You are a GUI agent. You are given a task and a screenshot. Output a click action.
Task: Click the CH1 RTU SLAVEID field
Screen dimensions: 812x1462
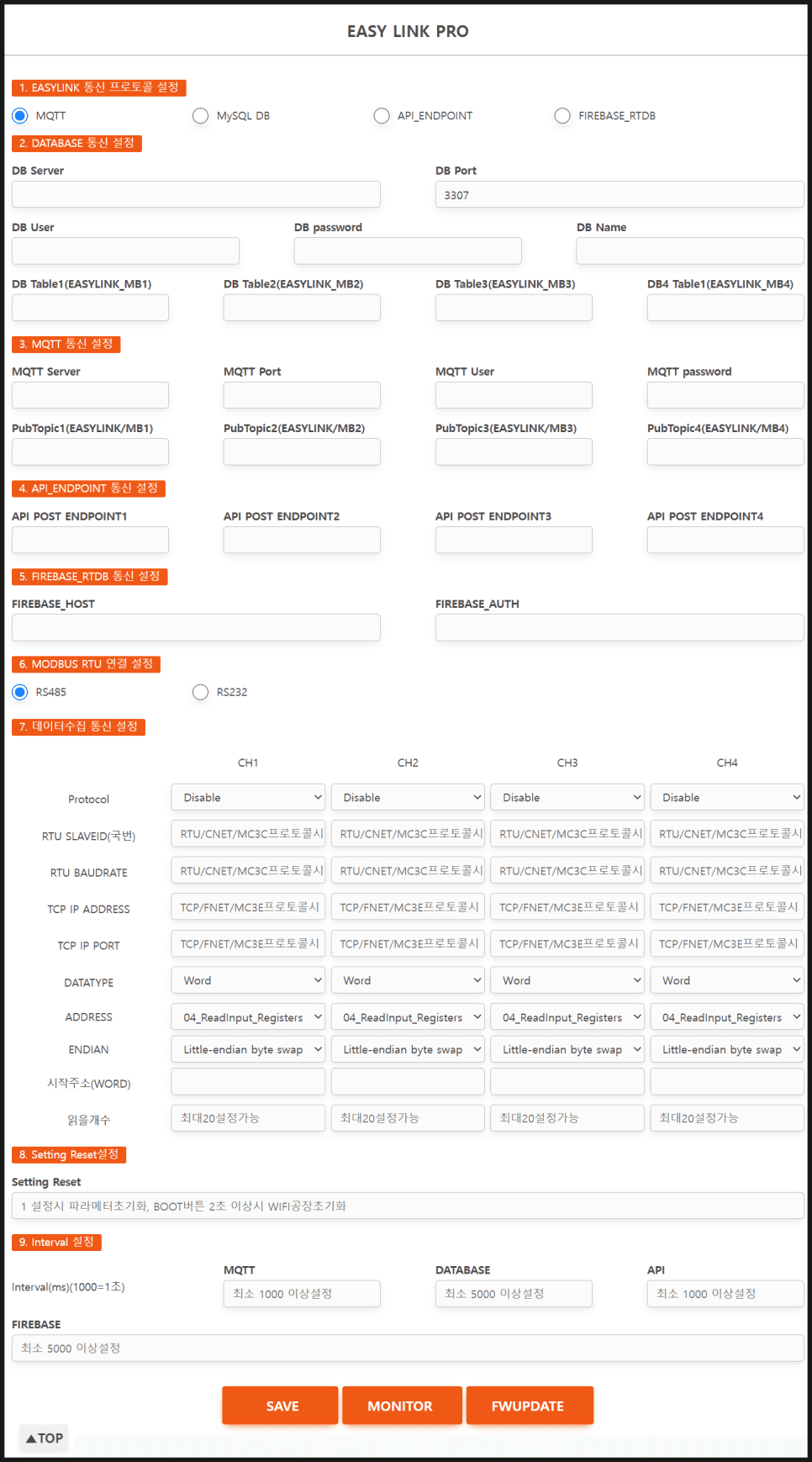(x=248, y=834)
